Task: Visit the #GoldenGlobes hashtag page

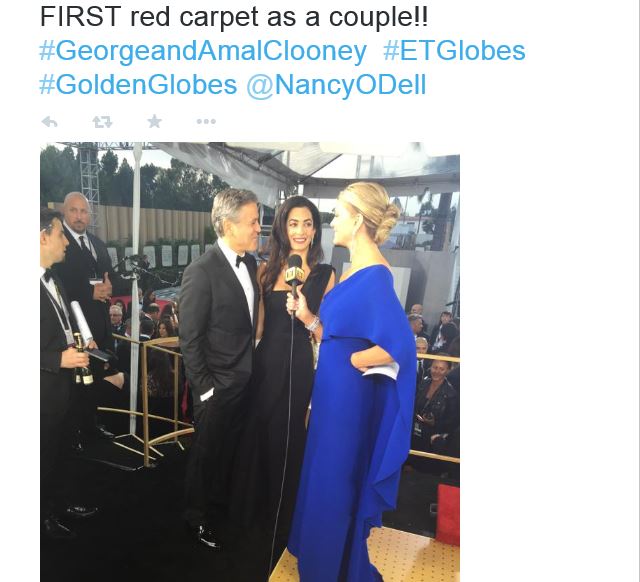Action: tap(138, 84)
